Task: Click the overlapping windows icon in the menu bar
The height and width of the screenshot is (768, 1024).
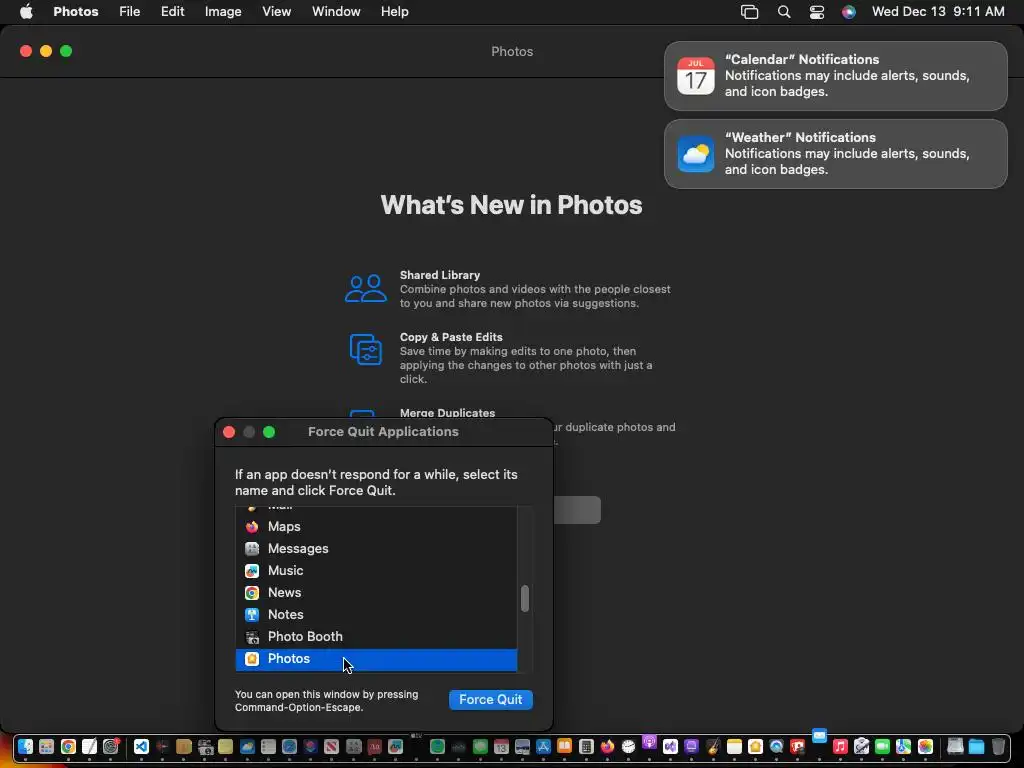Action: pyautogui.click(x=749, y=12)
